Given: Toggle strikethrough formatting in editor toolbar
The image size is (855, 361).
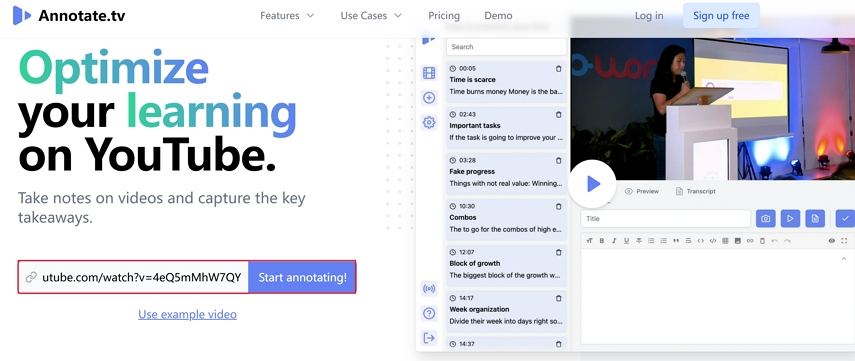Looking at the screenshot, I should coord(639,240).
